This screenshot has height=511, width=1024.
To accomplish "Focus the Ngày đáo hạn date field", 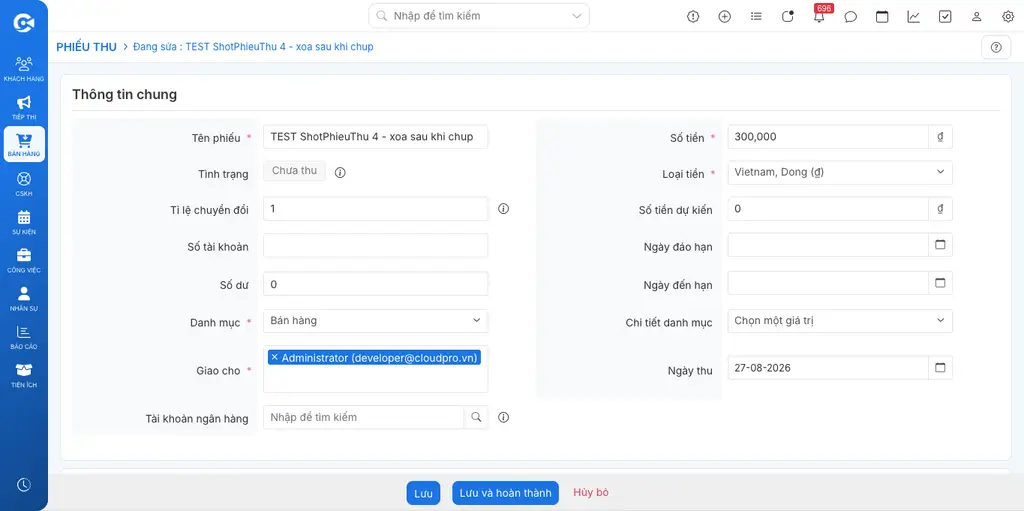I will (828, 244).
